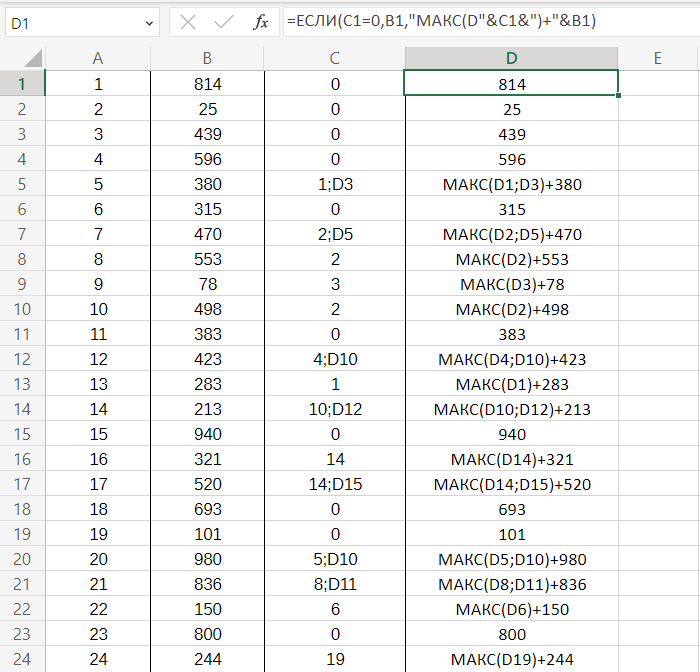This screenshot has width=700, height=672.
Task: Select column A header
Action: (x=97, y=59)
